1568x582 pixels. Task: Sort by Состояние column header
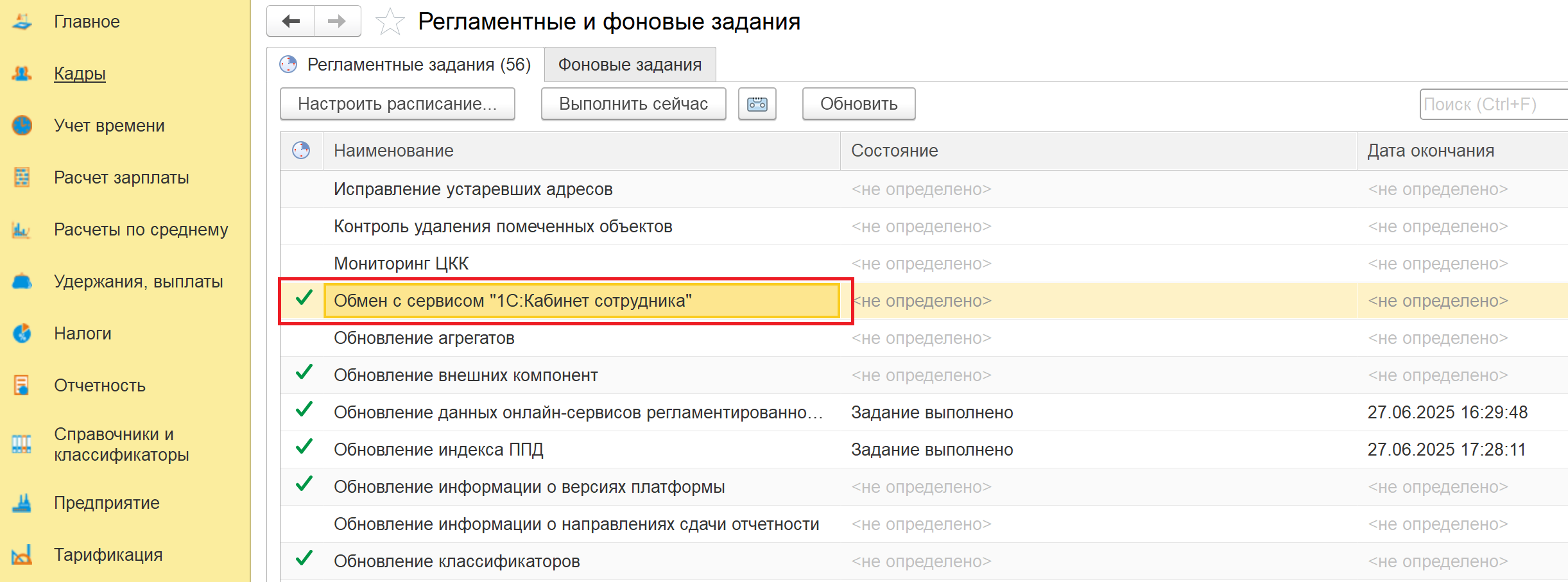(1099, 151)
